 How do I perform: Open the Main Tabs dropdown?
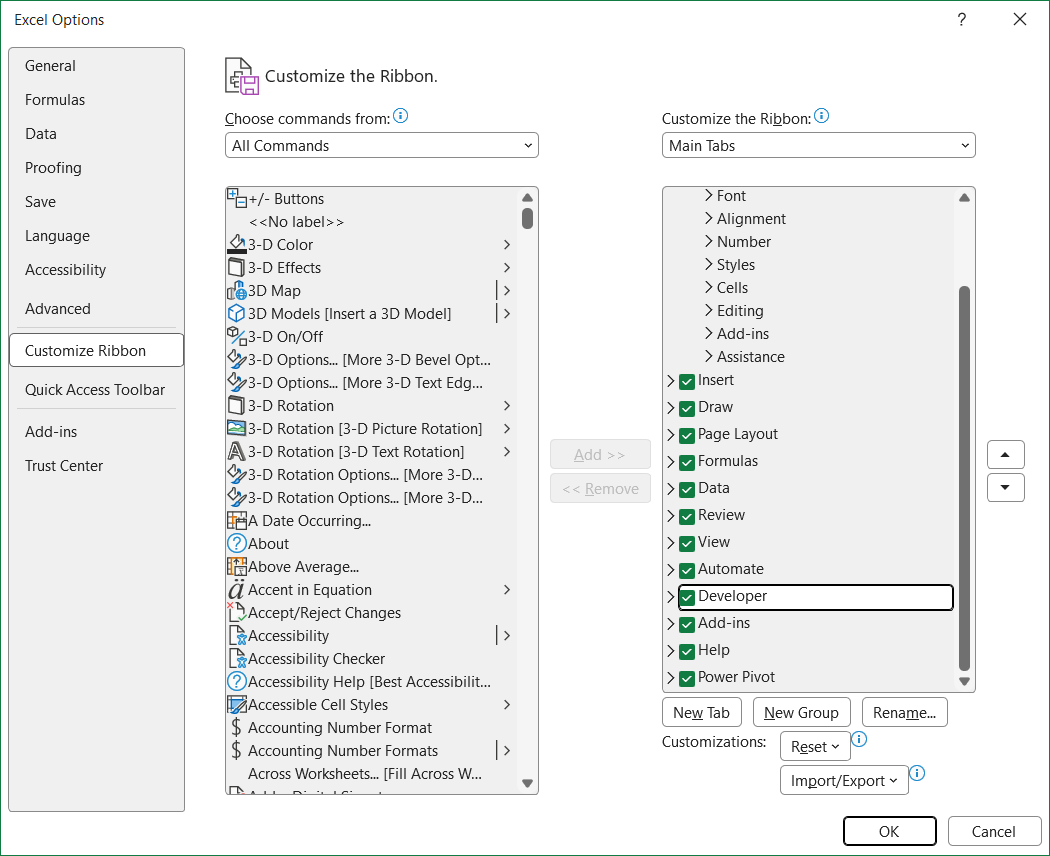[x=818, y=145]
